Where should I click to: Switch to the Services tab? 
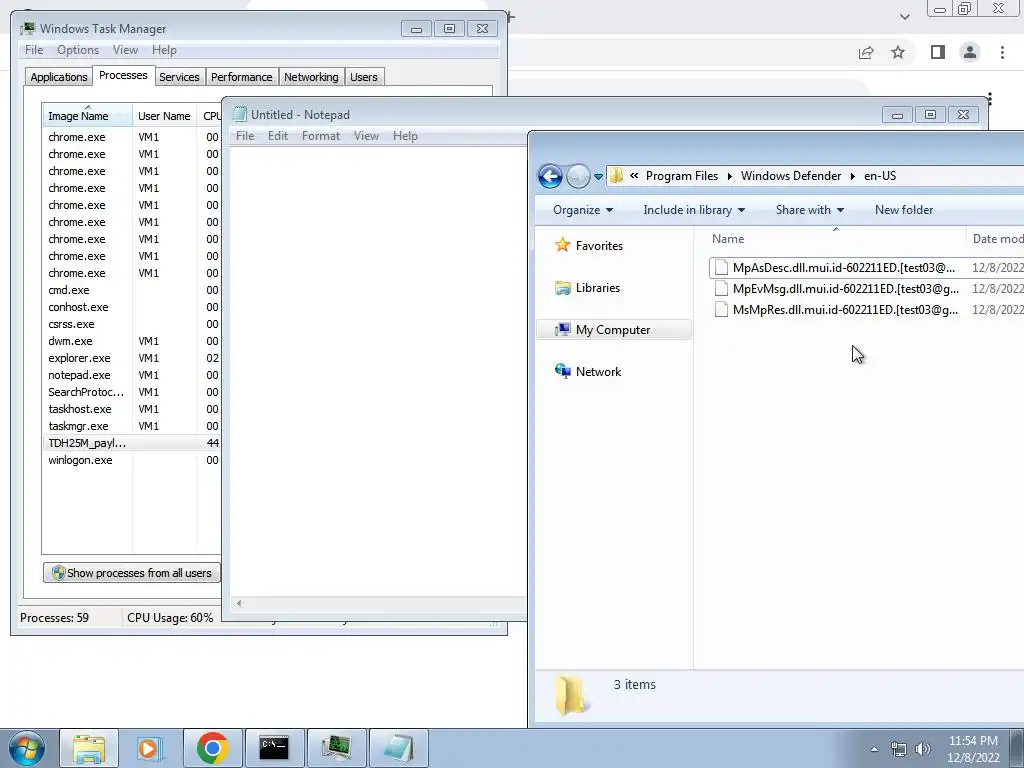coord(179,77)
